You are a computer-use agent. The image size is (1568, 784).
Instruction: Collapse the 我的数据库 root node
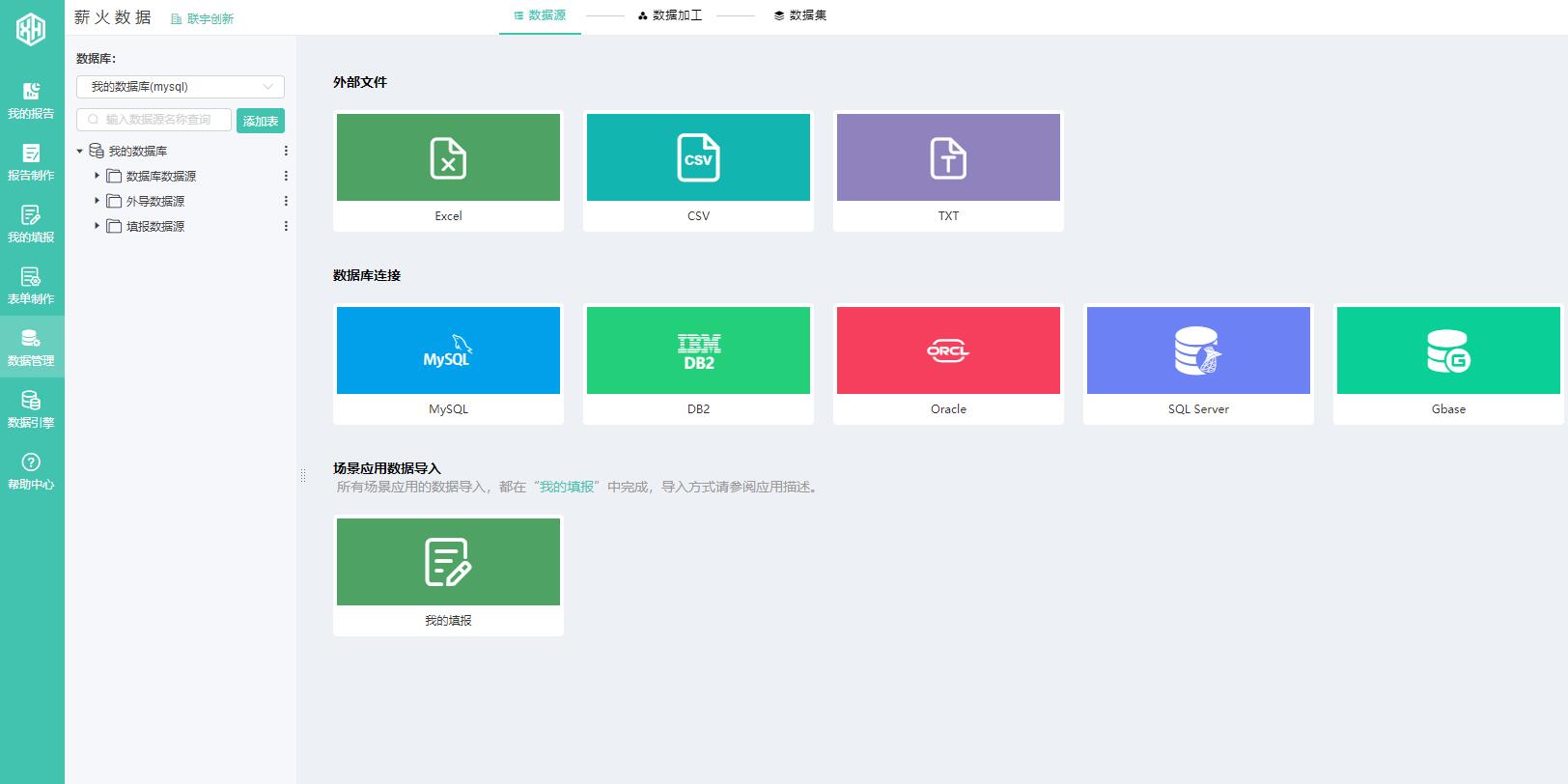80,152
